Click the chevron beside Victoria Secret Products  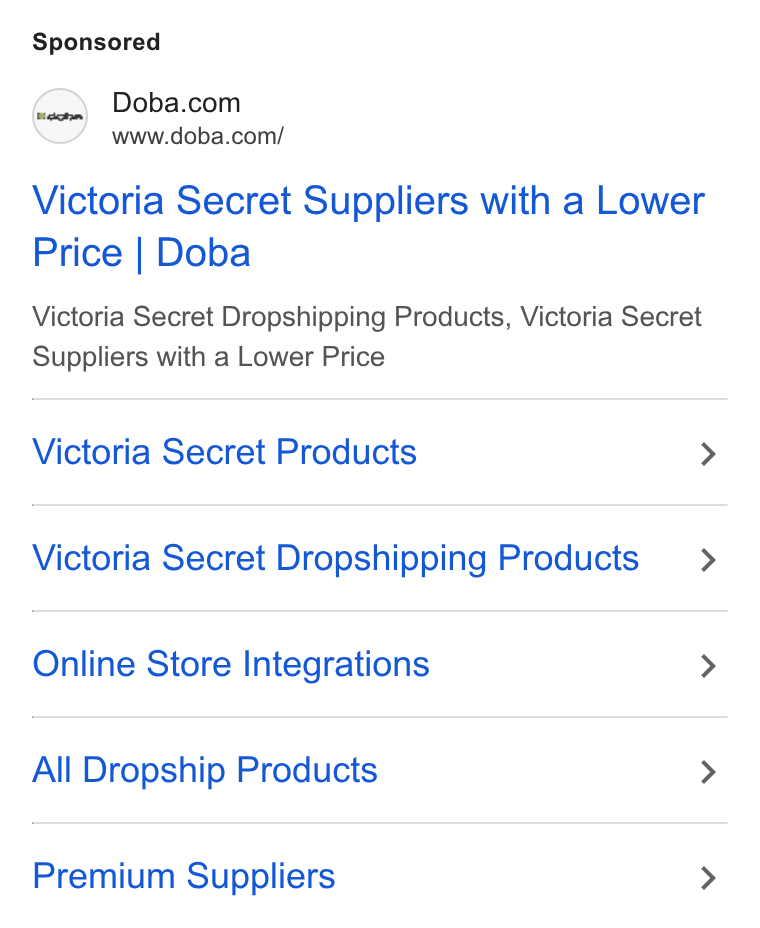tap(708, 454)
